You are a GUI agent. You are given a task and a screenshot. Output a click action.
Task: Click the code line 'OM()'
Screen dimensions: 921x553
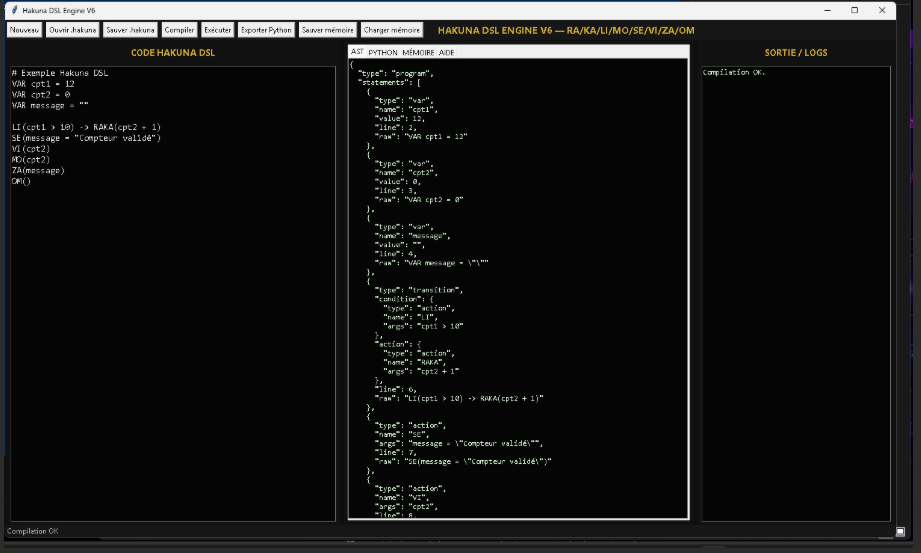(x=21, y=181)
